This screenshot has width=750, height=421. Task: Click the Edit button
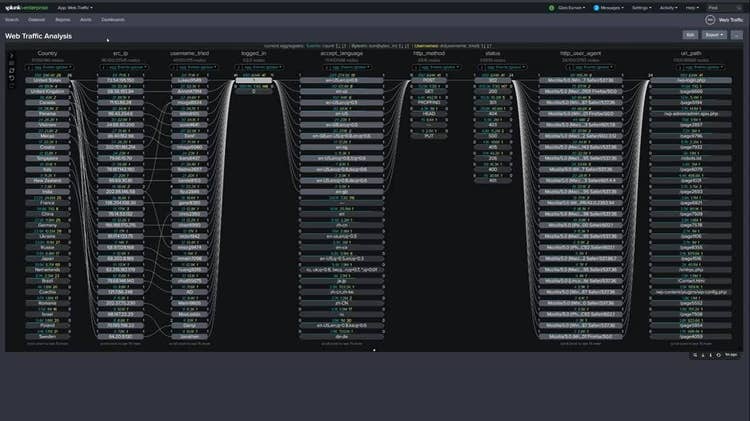690,35
